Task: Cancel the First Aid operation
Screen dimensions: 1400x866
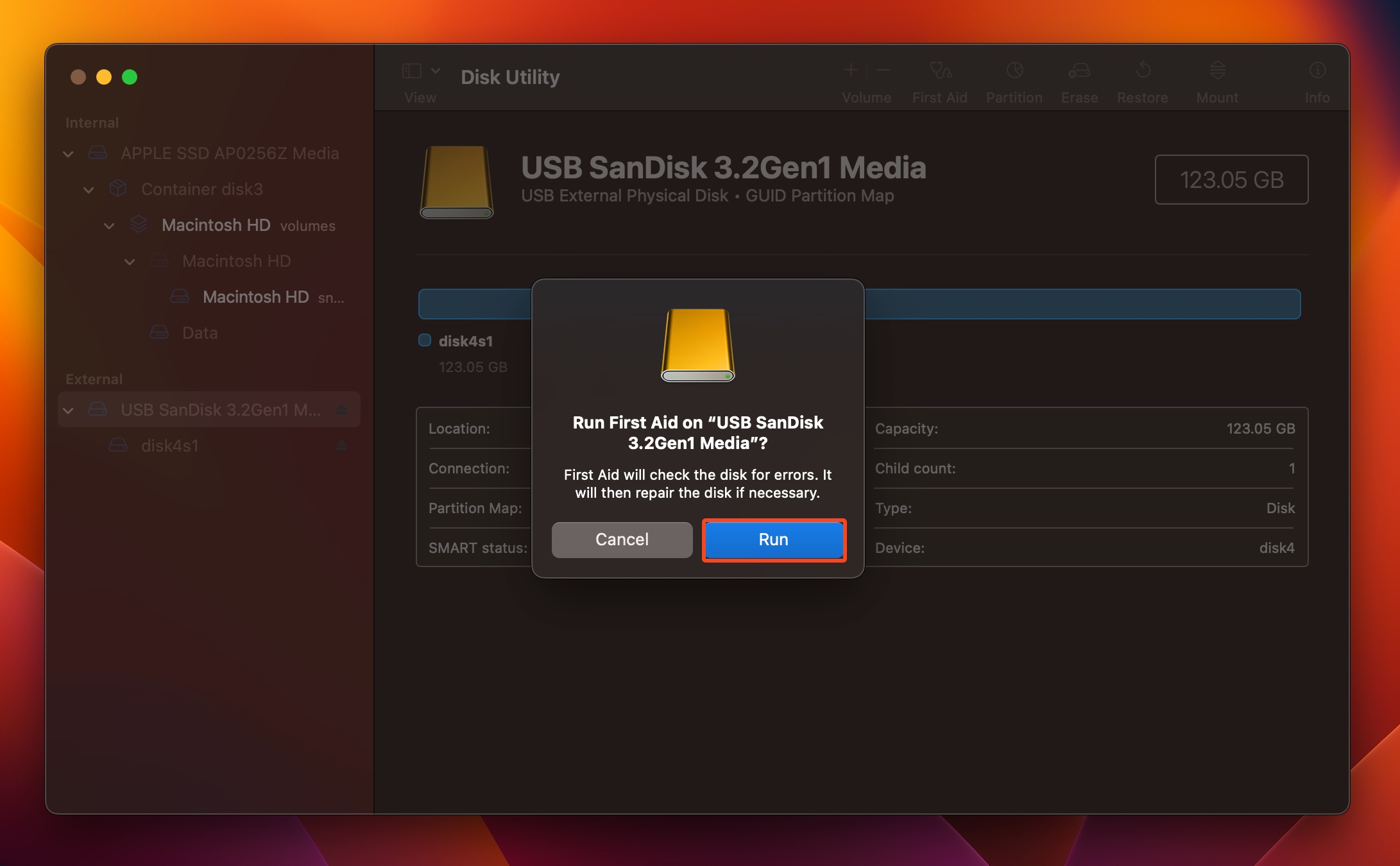Action: tap(620, 539)
